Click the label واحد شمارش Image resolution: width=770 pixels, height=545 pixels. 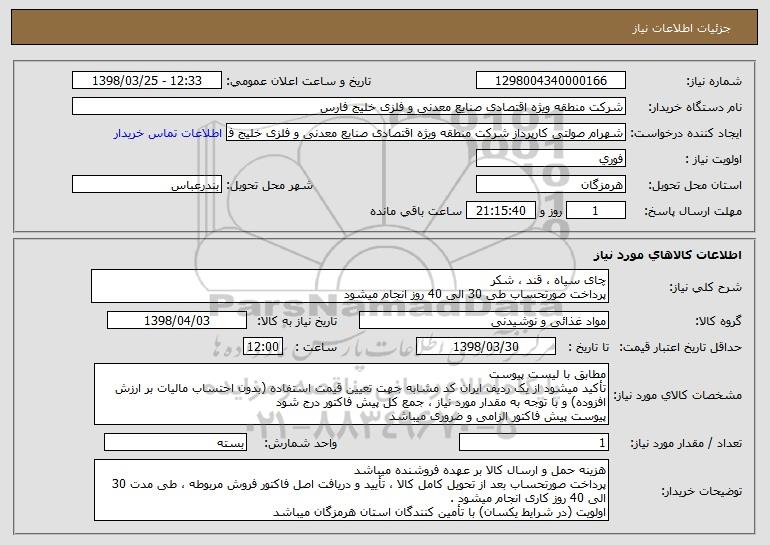tap(301, 444)
